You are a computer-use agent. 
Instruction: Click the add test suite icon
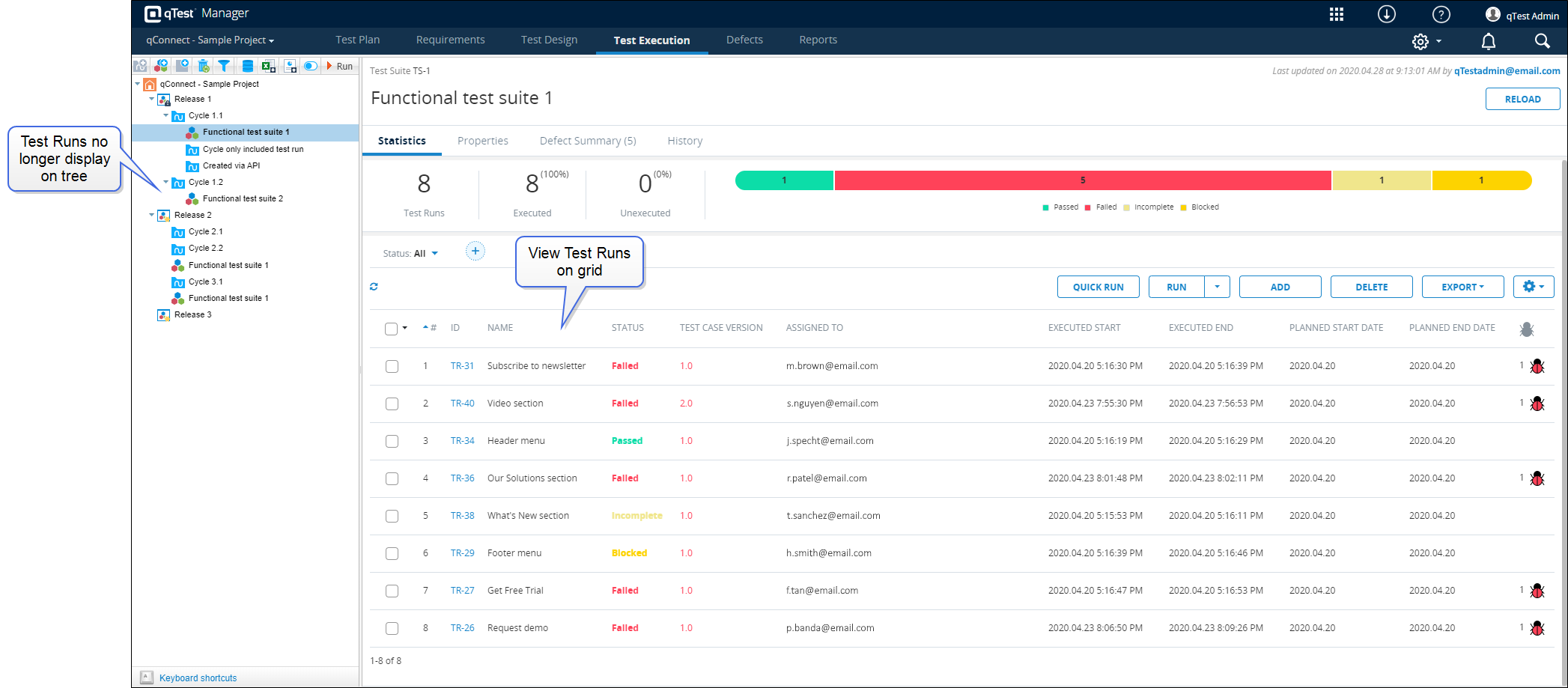pyautogui.click(x=161, y=66)
